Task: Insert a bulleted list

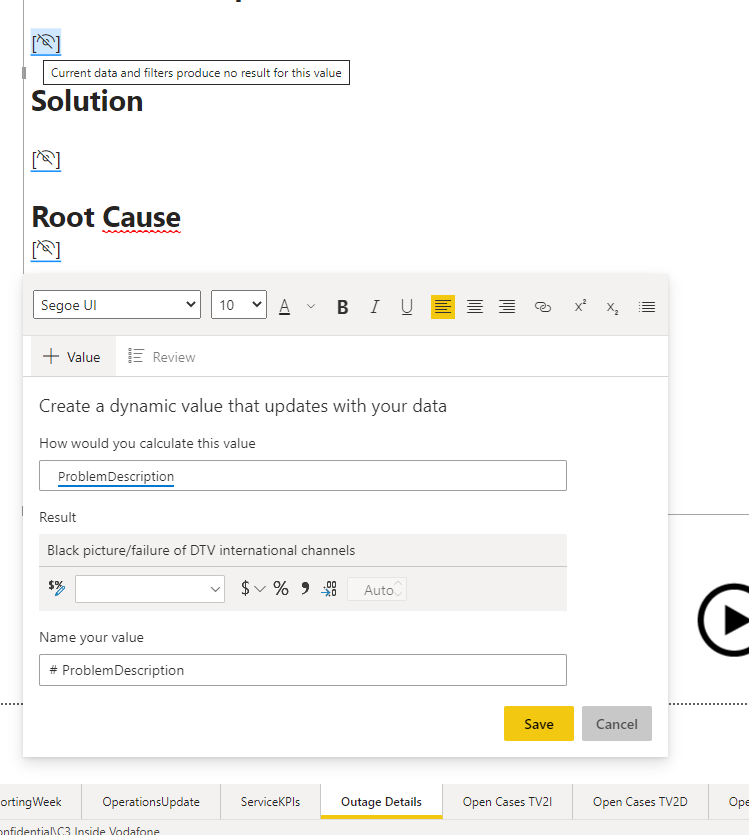Action: coord(647,307)
